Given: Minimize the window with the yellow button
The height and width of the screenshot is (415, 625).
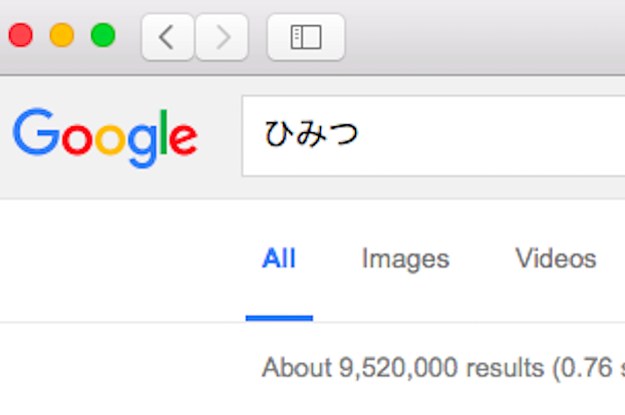Looking at the screenshot, I should tap(62, 35).
